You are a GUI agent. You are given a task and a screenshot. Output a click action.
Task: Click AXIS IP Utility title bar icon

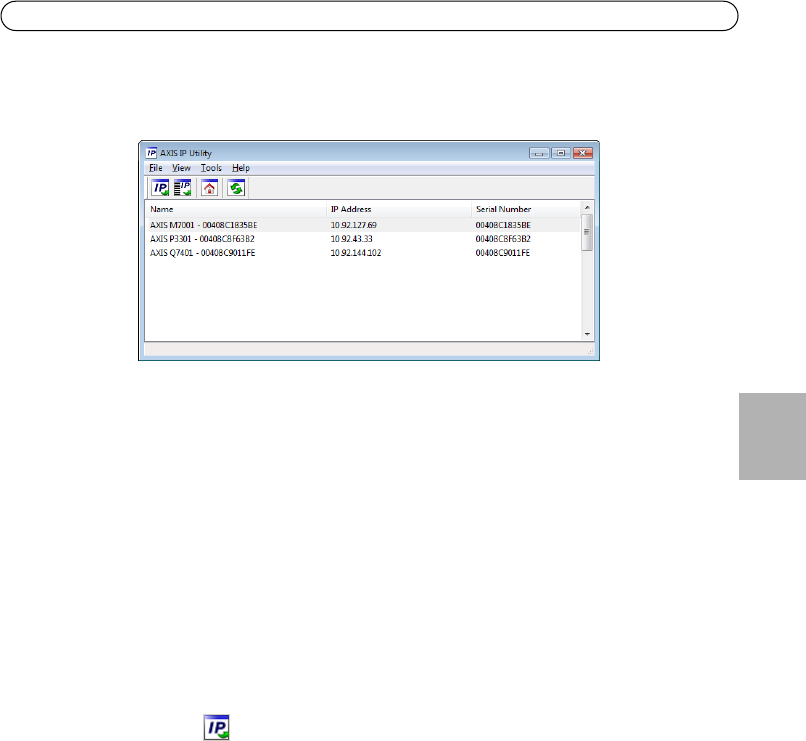click(151, 153)
